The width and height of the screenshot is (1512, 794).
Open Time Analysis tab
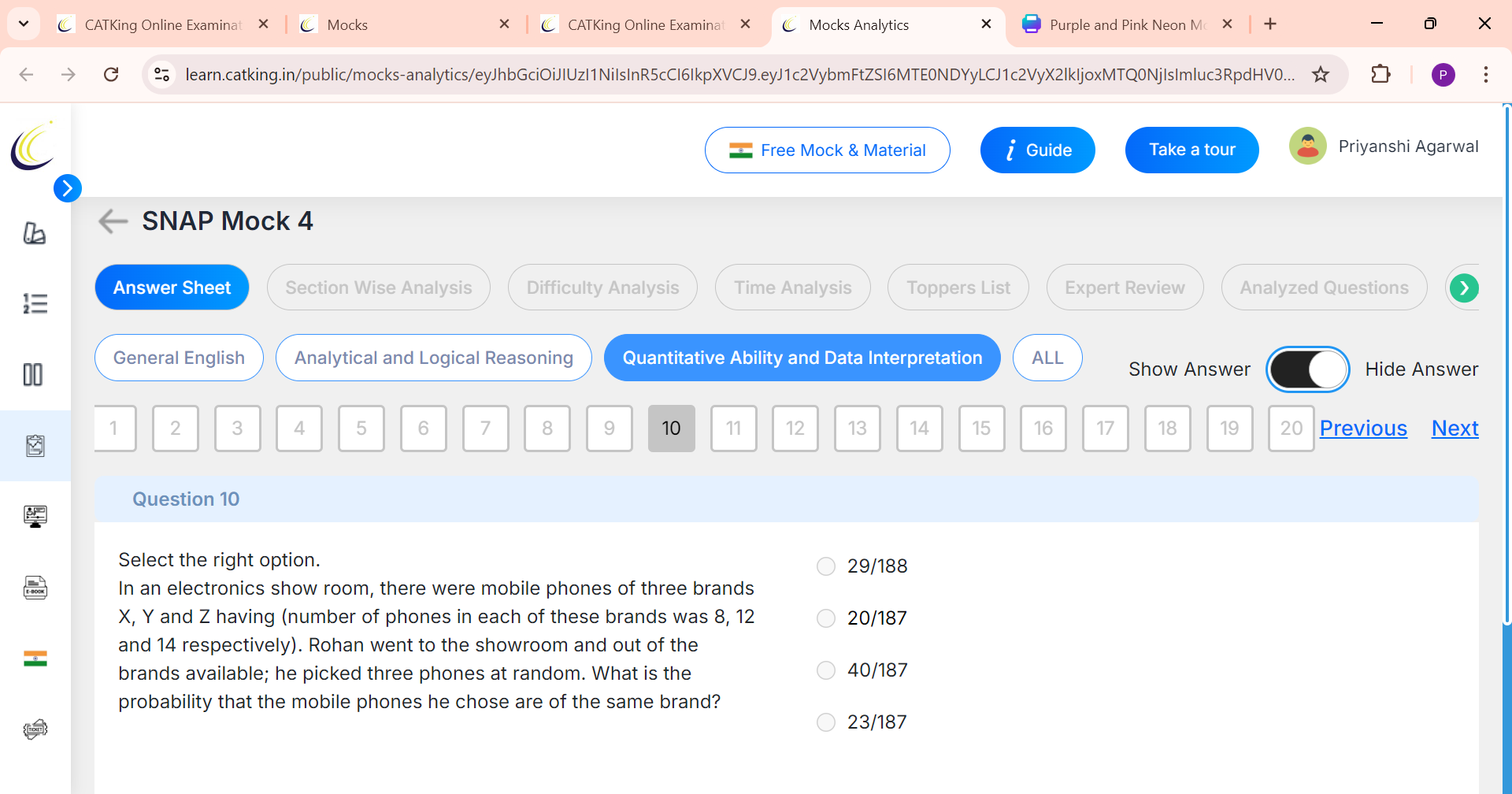(793, 288)
